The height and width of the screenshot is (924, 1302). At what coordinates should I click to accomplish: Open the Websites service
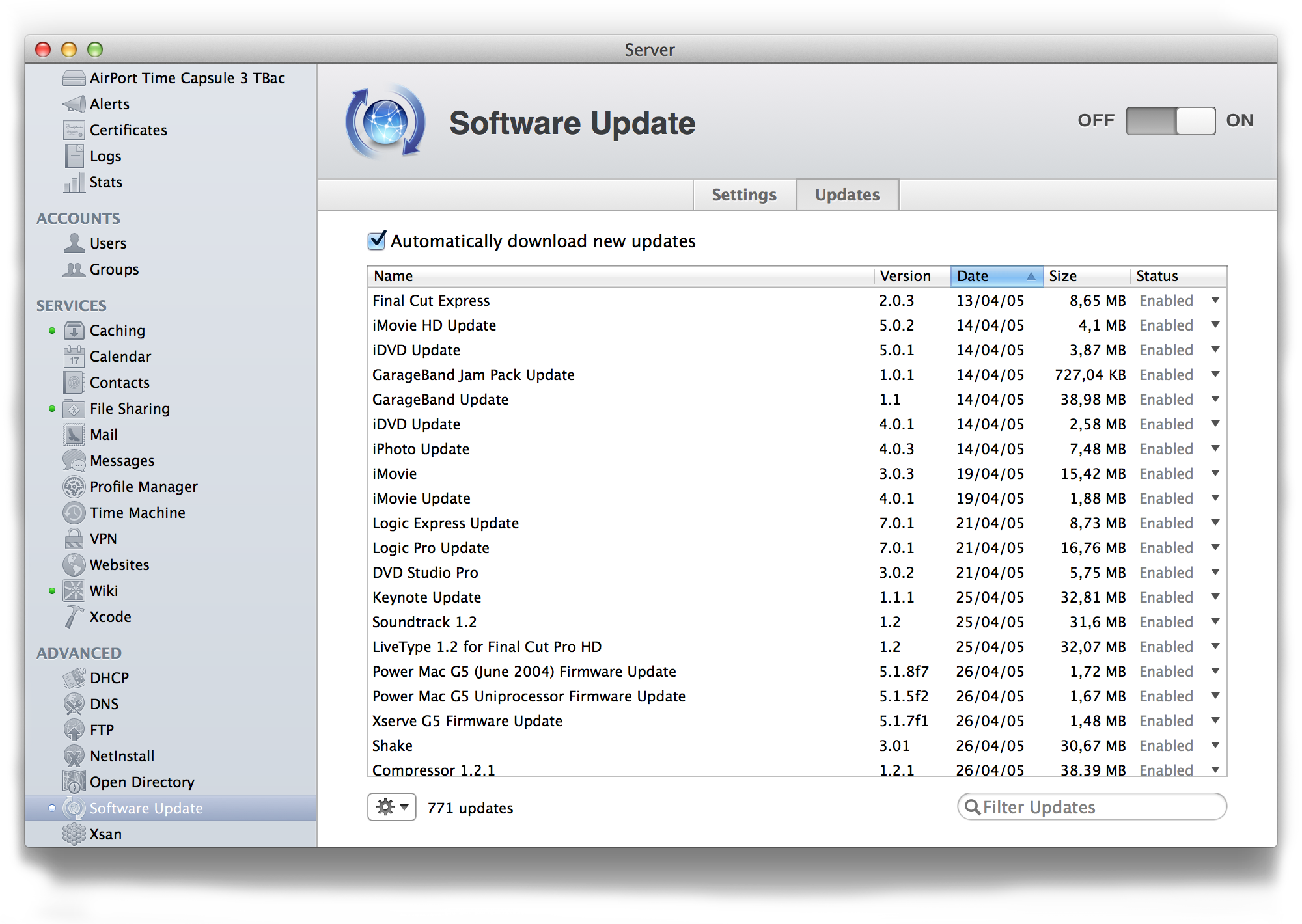(x=106, y=565)
